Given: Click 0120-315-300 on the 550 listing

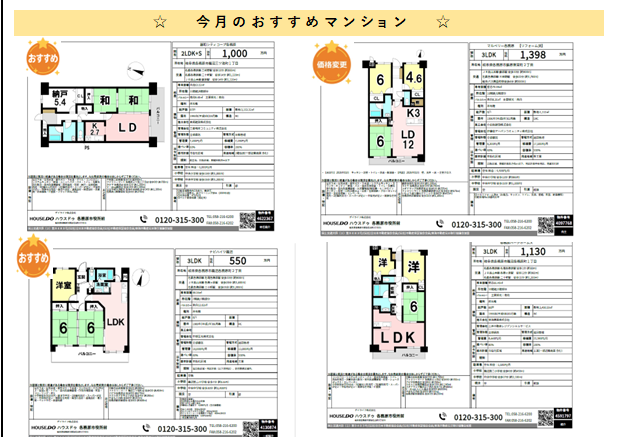Looking at the screenshot, I should (x=182, y=429).
